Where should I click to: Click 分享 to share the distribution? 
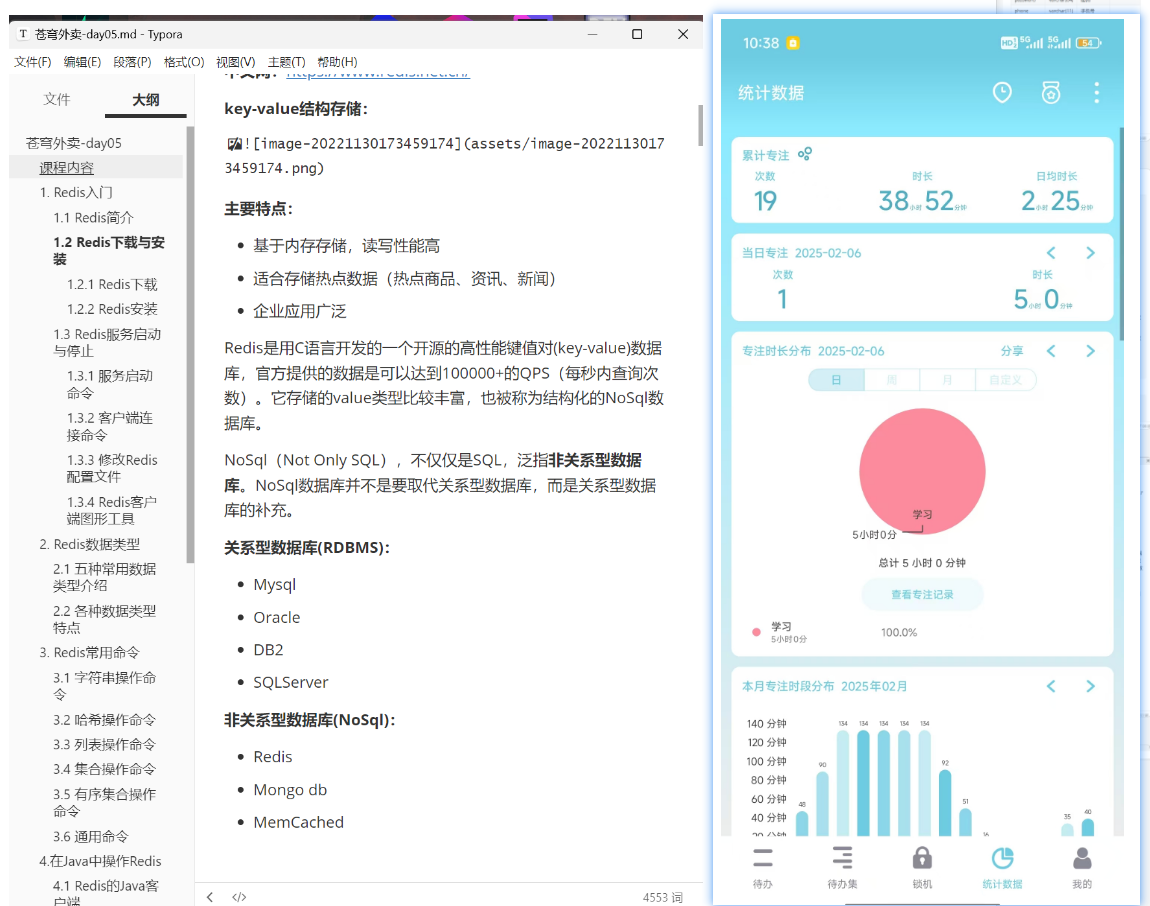tap(1011, 351)
